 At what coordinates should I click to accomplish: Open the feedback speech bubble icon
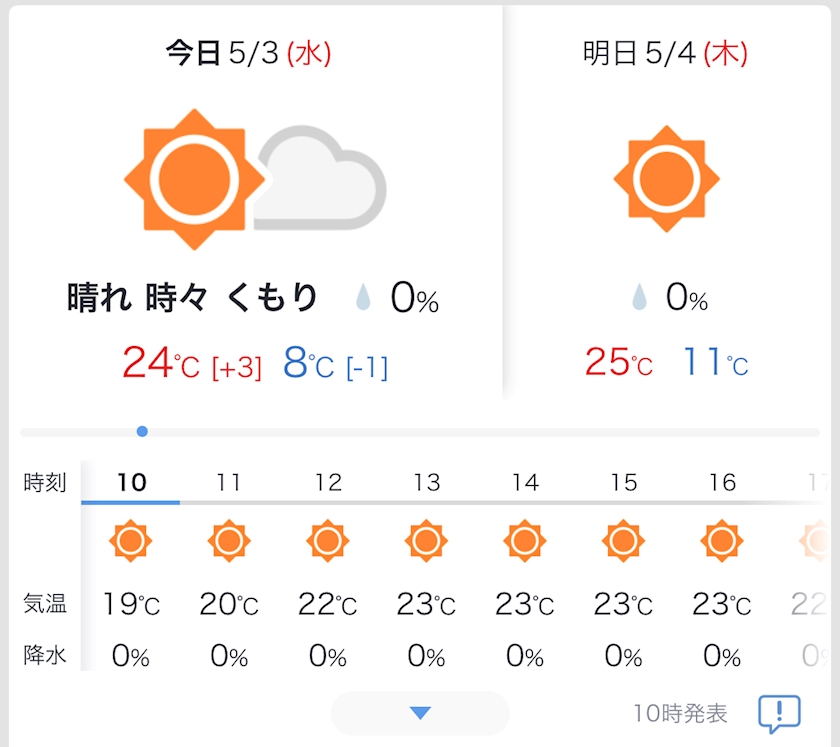(x=779, y=713)
